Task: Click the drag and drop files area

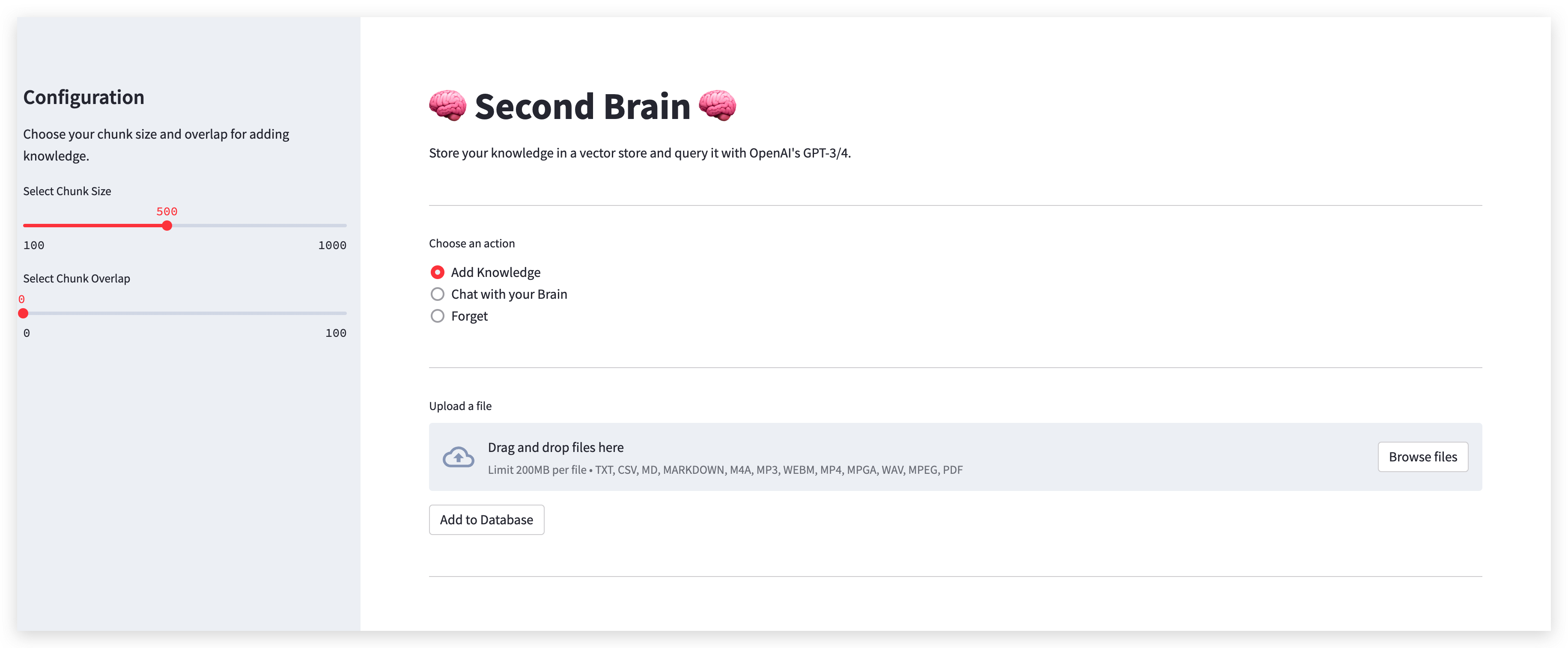Action: (x=852, y=456)
